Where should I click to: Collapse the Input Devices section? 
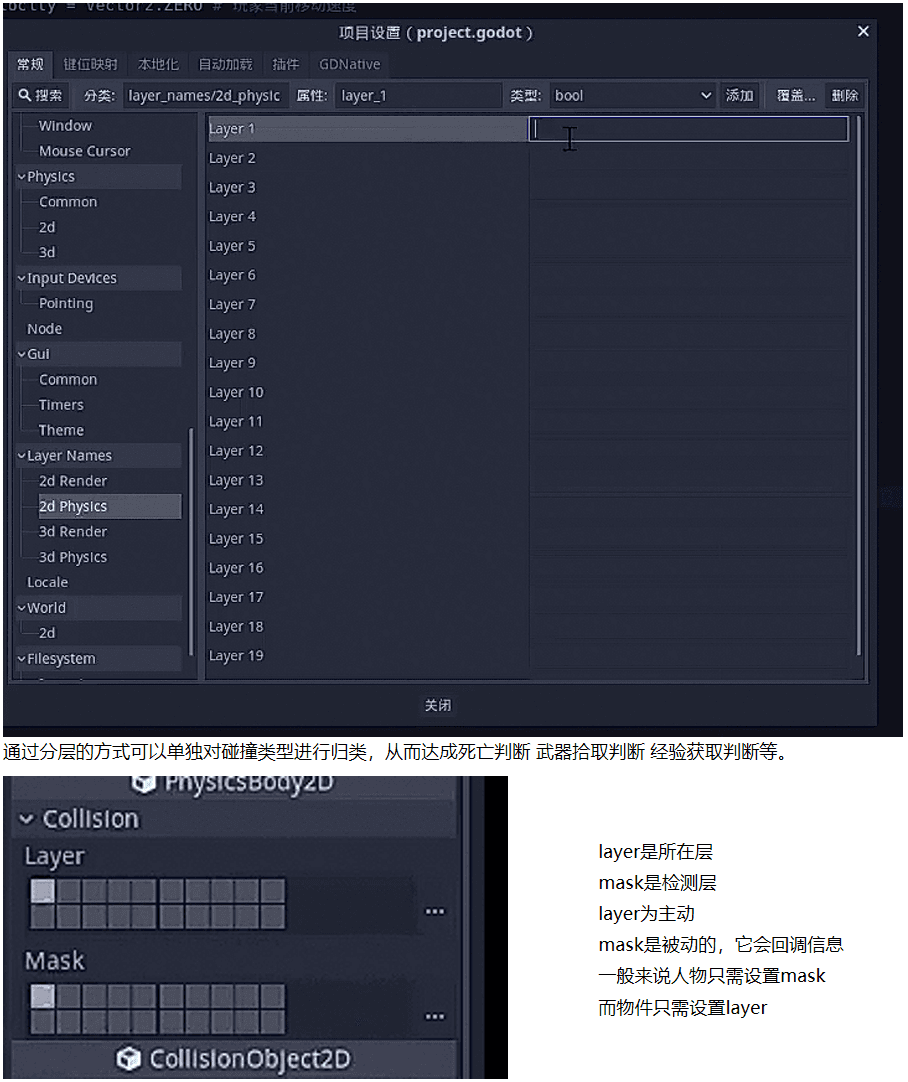pyautogui.click(x=21, y=278)
